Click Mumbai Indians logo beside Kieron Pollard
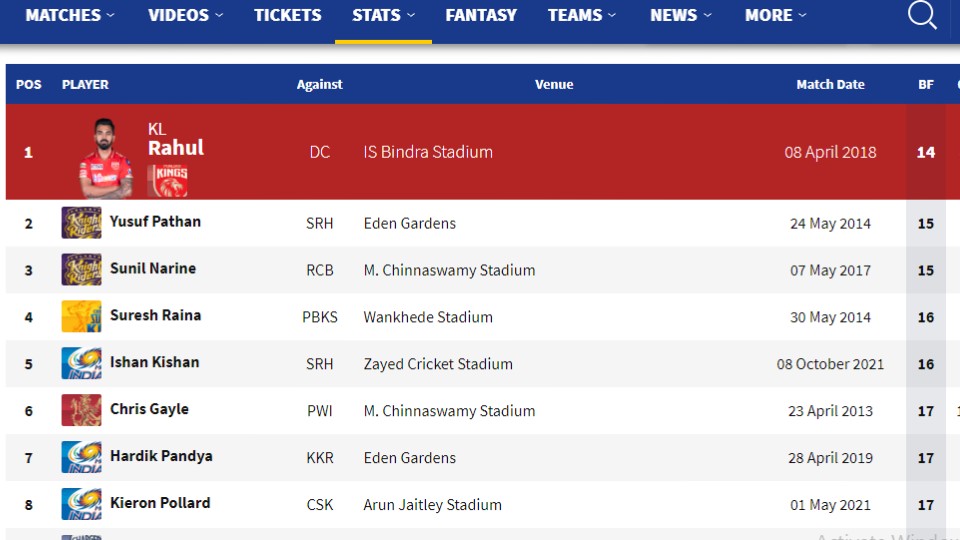Viewport: 960px width, 540px height. pyautogui.click(x=81, y=504)
